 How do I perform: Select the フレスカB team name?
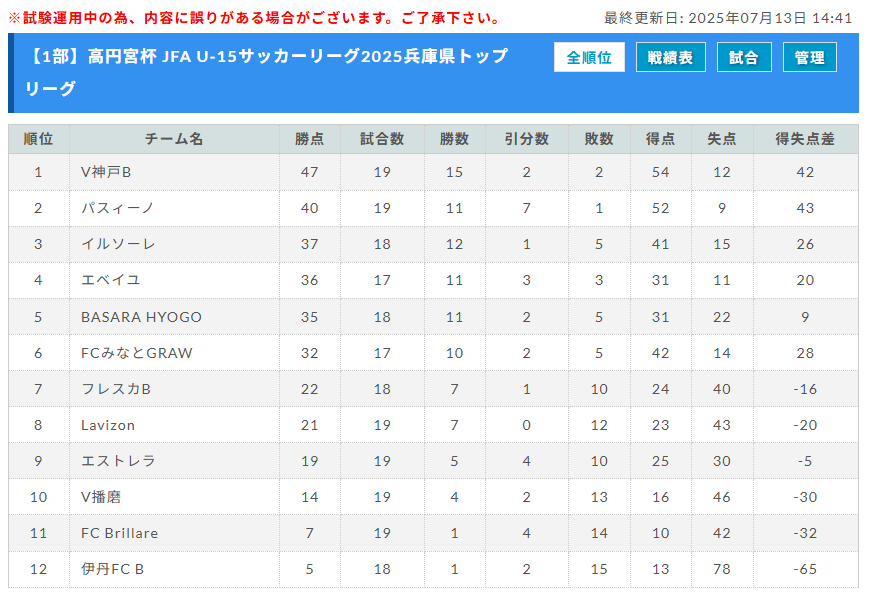116,389
